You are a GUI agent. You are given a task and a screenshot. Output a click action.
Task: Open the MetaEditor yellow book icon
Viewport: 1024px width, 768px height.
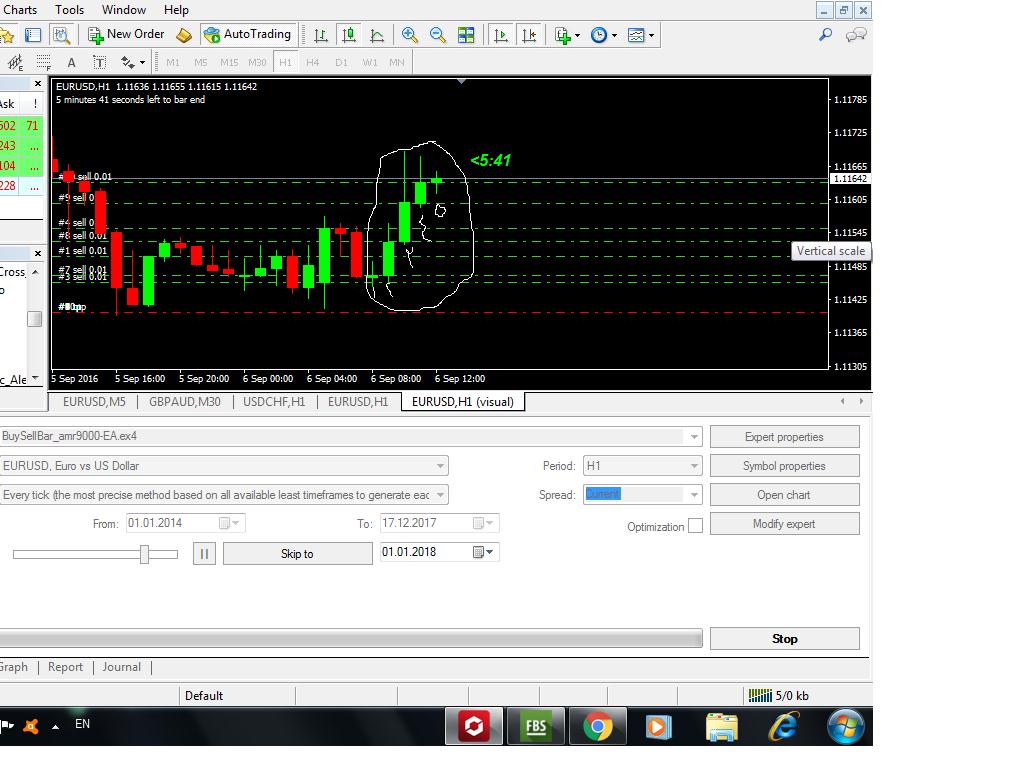pos(184,35)
